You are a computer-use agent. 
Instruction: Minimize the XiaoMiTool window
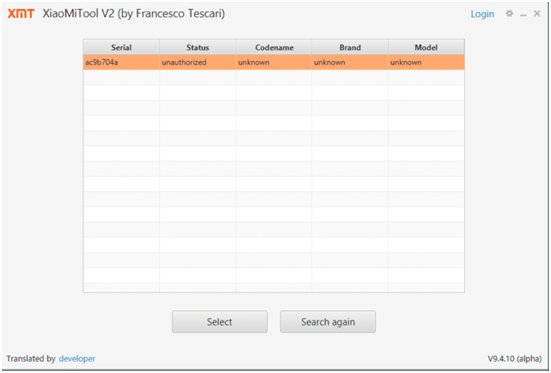(x=524, y=15)
